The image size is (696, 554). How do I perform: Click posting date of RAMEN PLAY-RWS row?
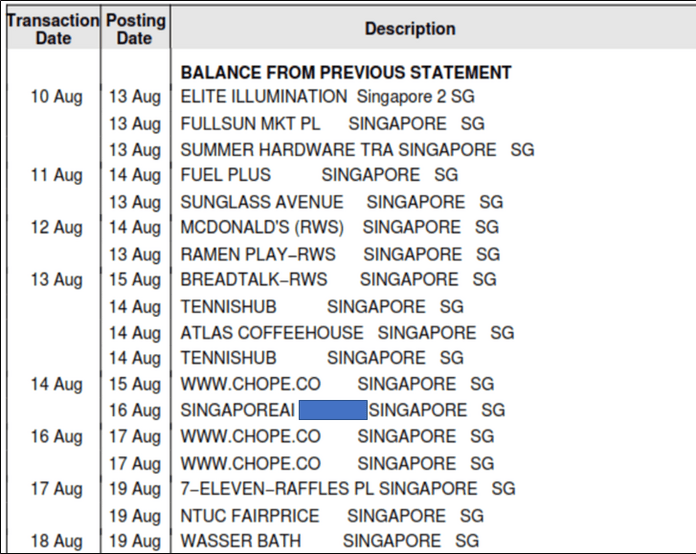(135, 254)
